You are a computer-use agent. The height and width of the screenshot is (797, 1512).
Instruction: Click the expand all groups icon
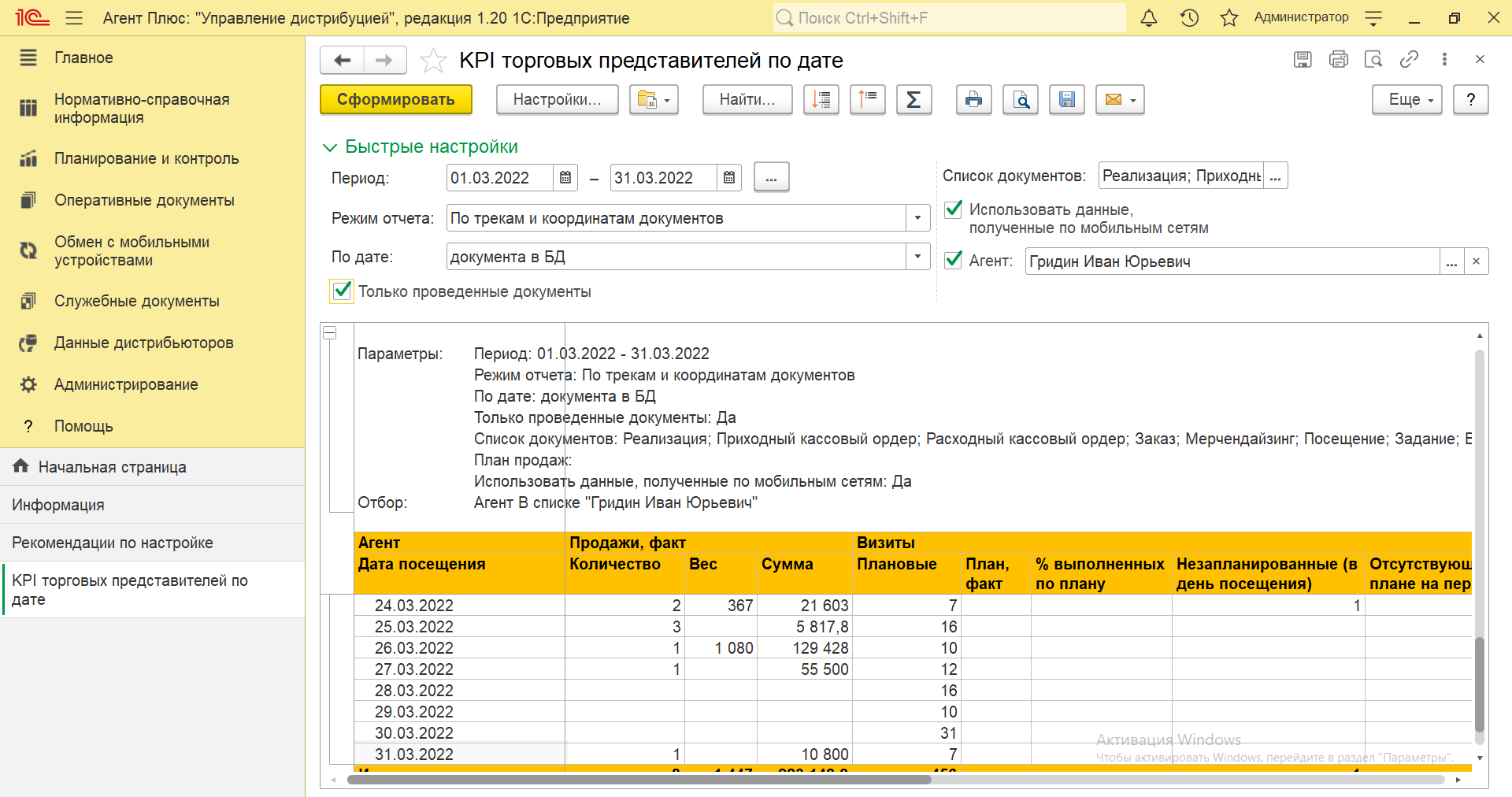pyautogui.click(x=821, y=99)
